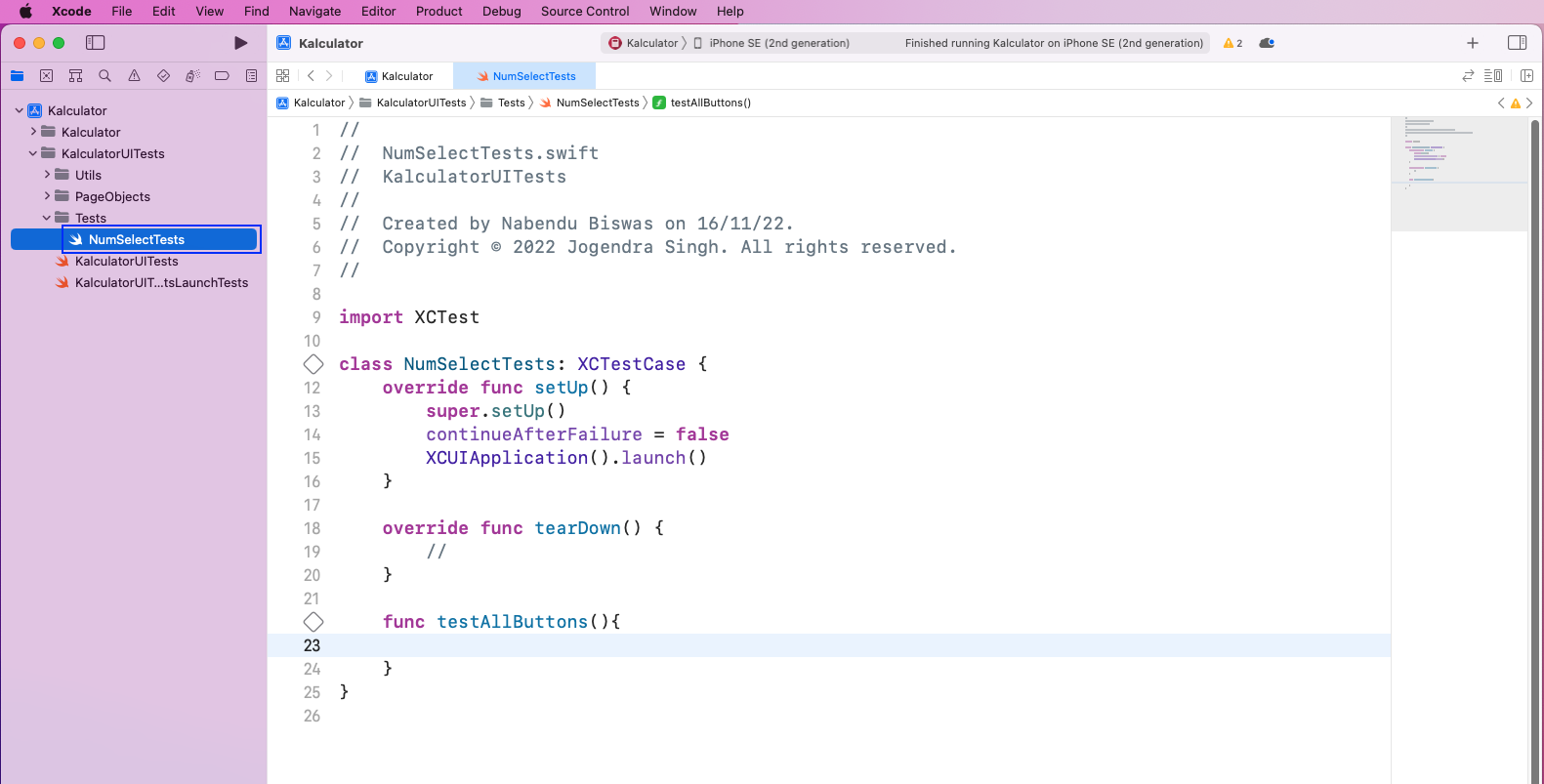This screenshot has width=1544, height=784.
Task: Show the Report navigator
Action: tap(251, 75)
